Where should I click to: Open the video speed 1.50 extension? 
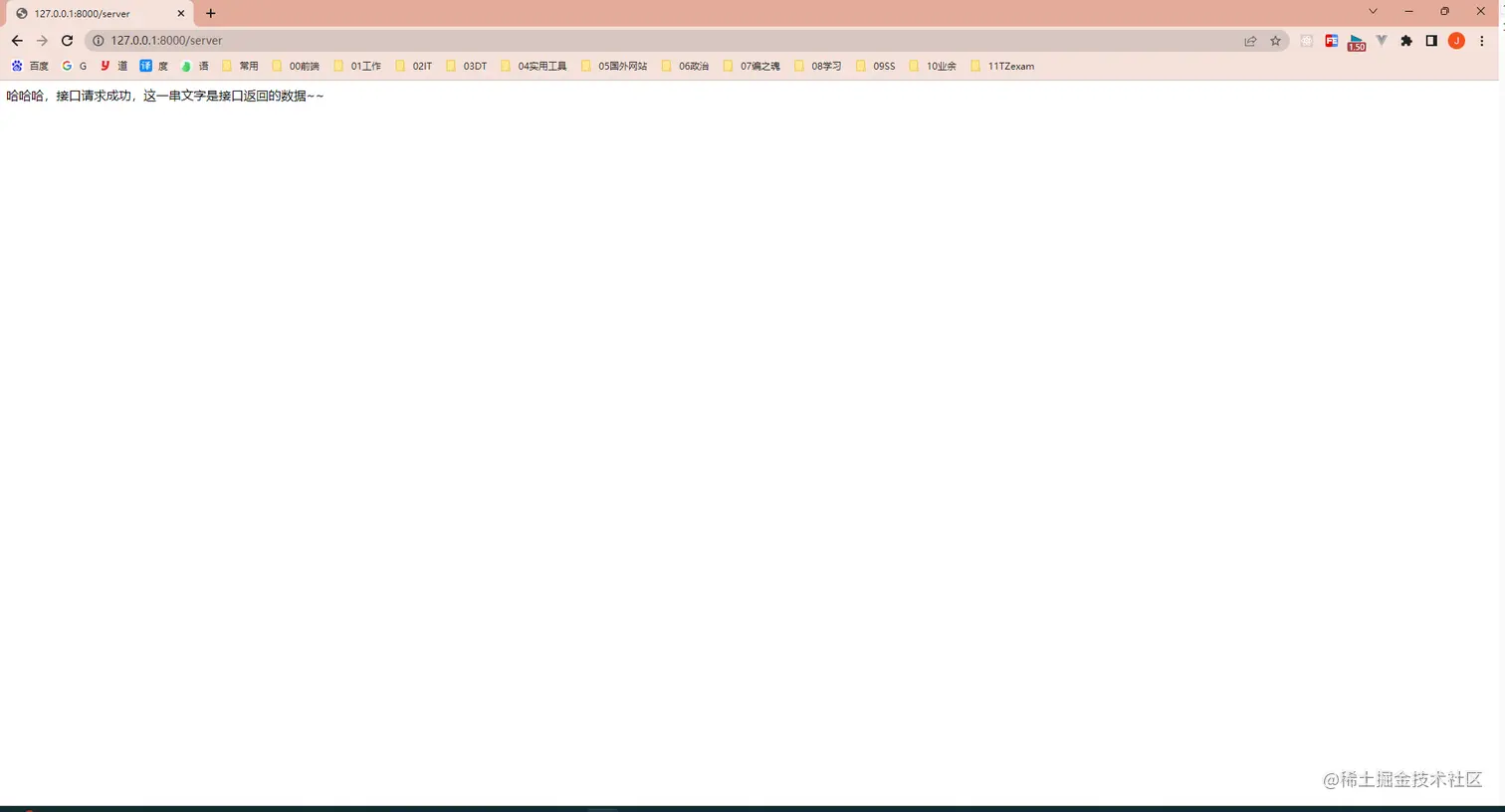[1357, 43]
